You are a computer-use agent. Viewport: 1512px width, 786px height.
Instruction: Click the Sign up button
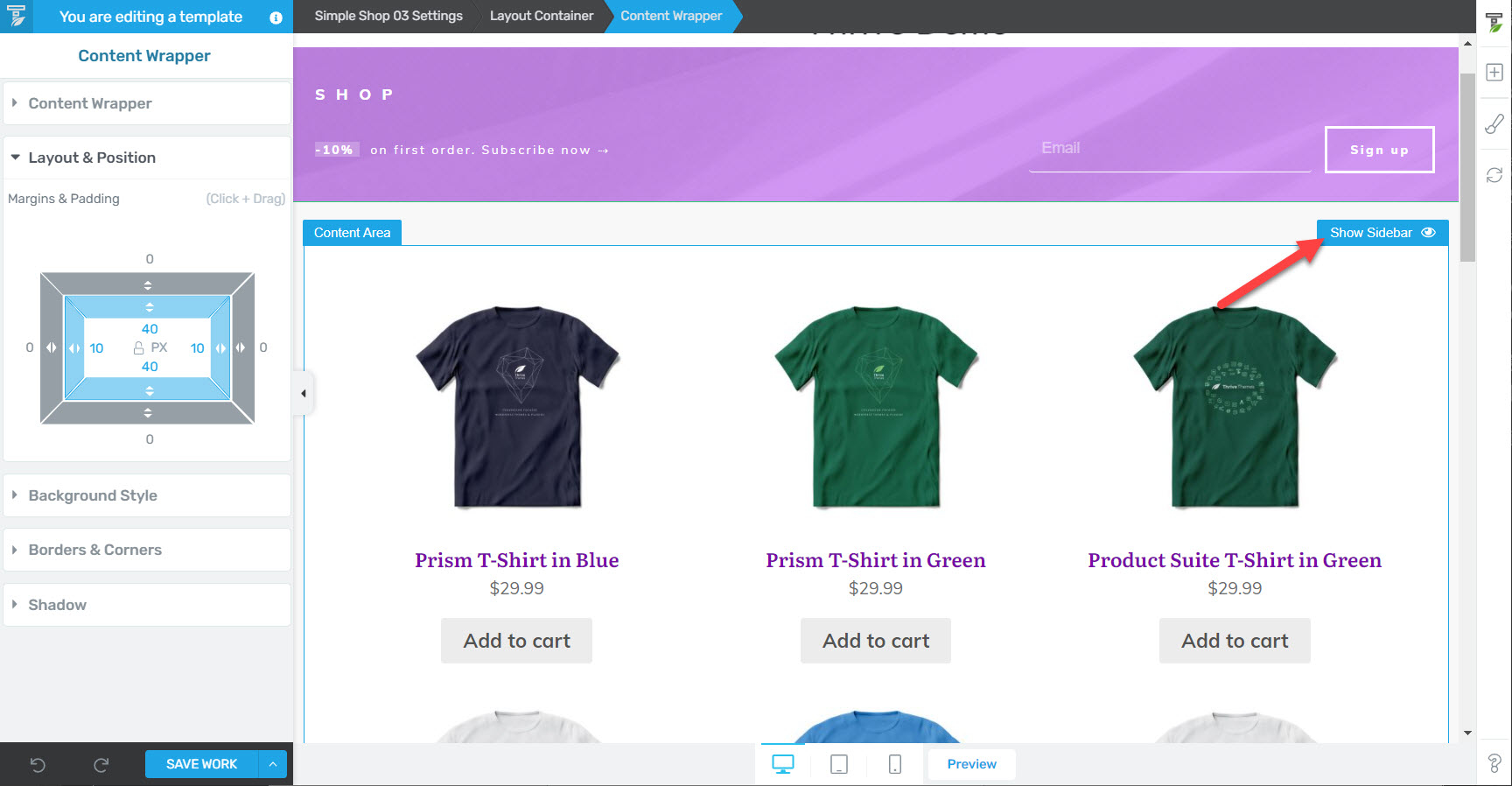(x=1379, y=150)
